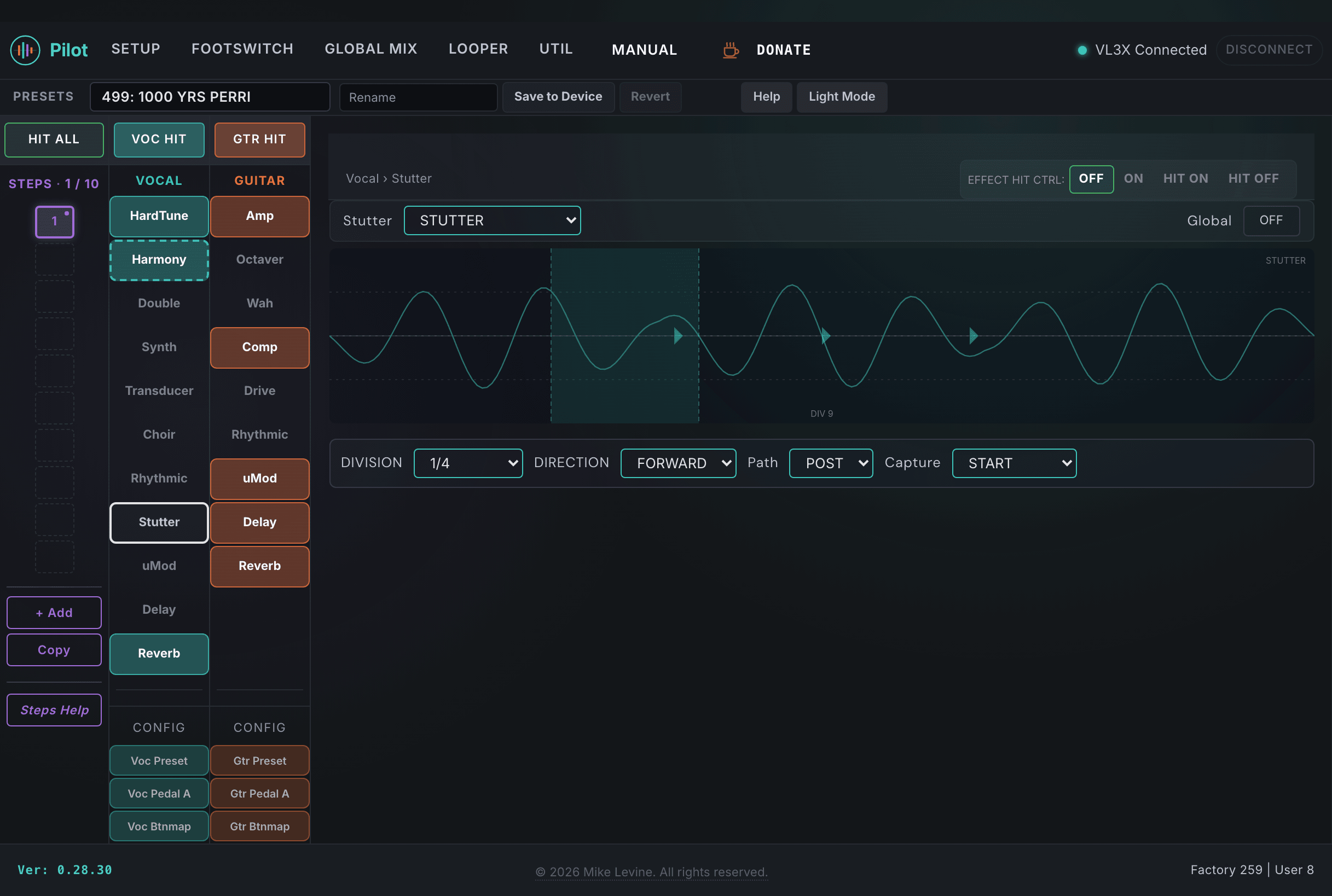The image size is (1332, 896).
Task: Open the UTIL tab
Action: [x=555, y=49]
